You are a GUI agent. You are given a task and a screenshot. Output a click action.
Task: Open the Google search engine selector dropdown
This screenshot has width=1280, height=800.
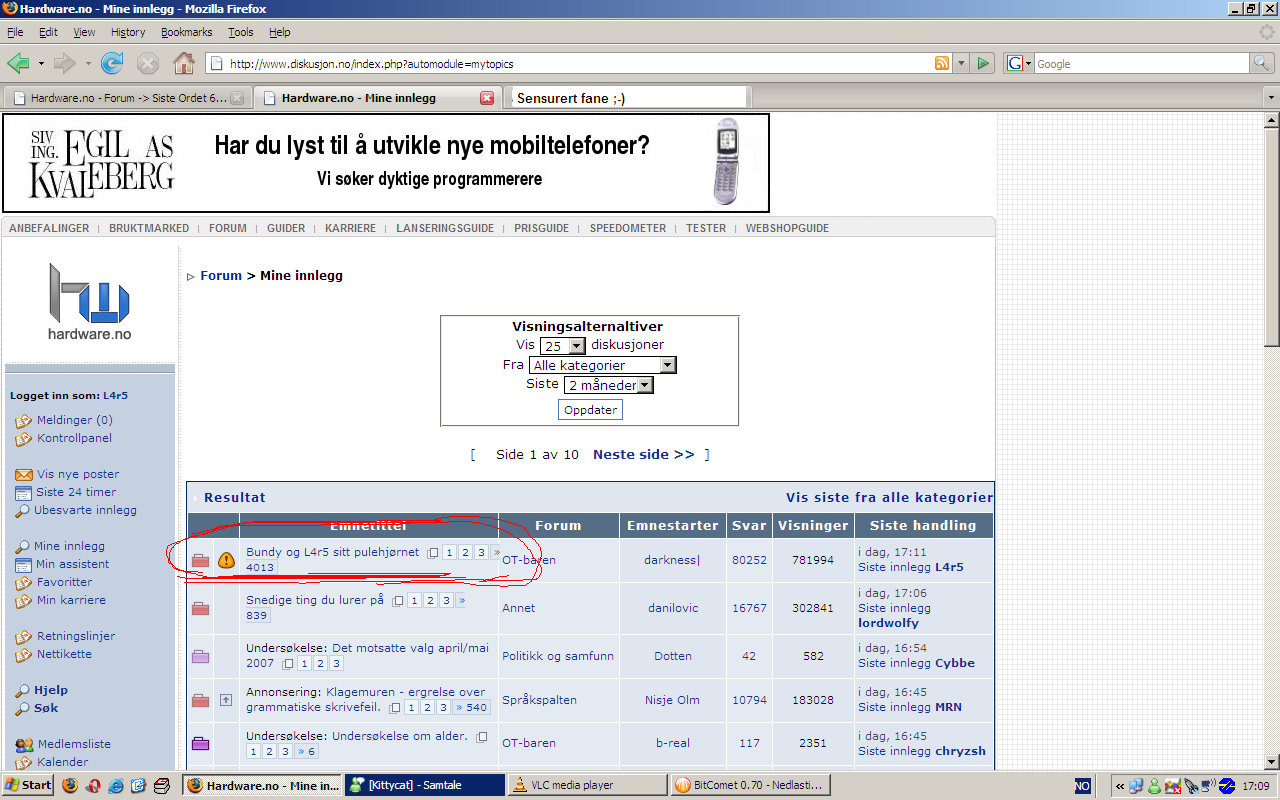1018,63
